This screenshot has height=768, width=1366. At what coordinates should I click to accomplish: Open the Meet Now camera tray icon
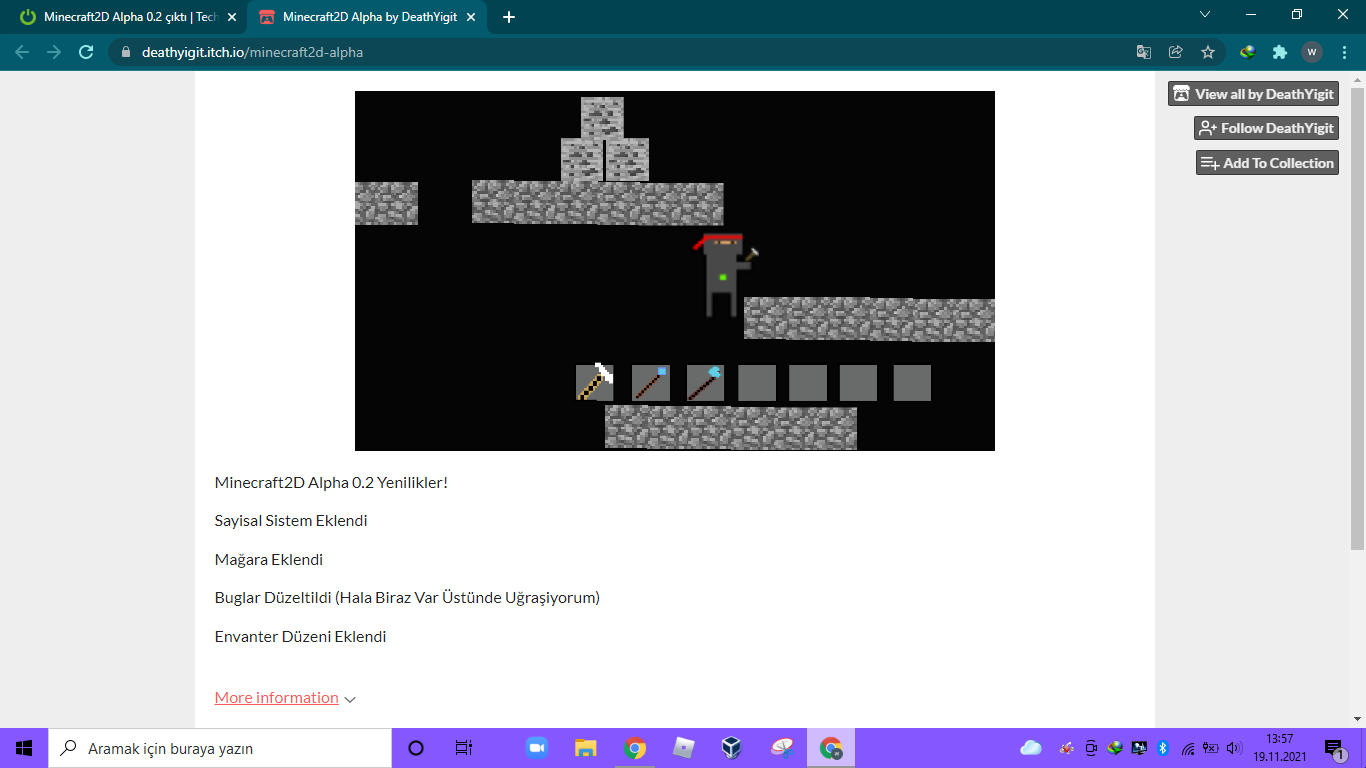coord(1091,748)
